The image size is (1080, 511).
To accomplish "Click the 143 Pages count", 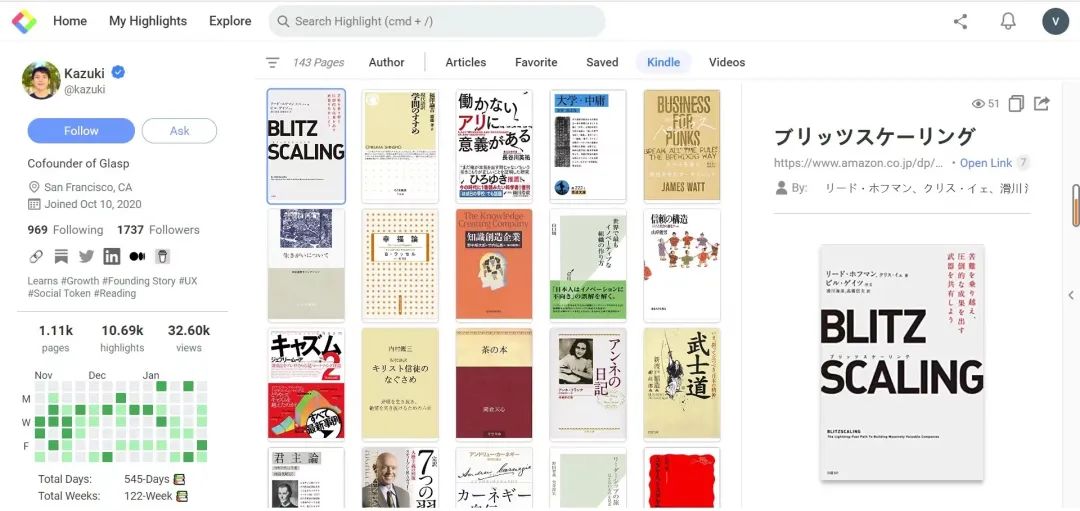I will click(318, 63).
